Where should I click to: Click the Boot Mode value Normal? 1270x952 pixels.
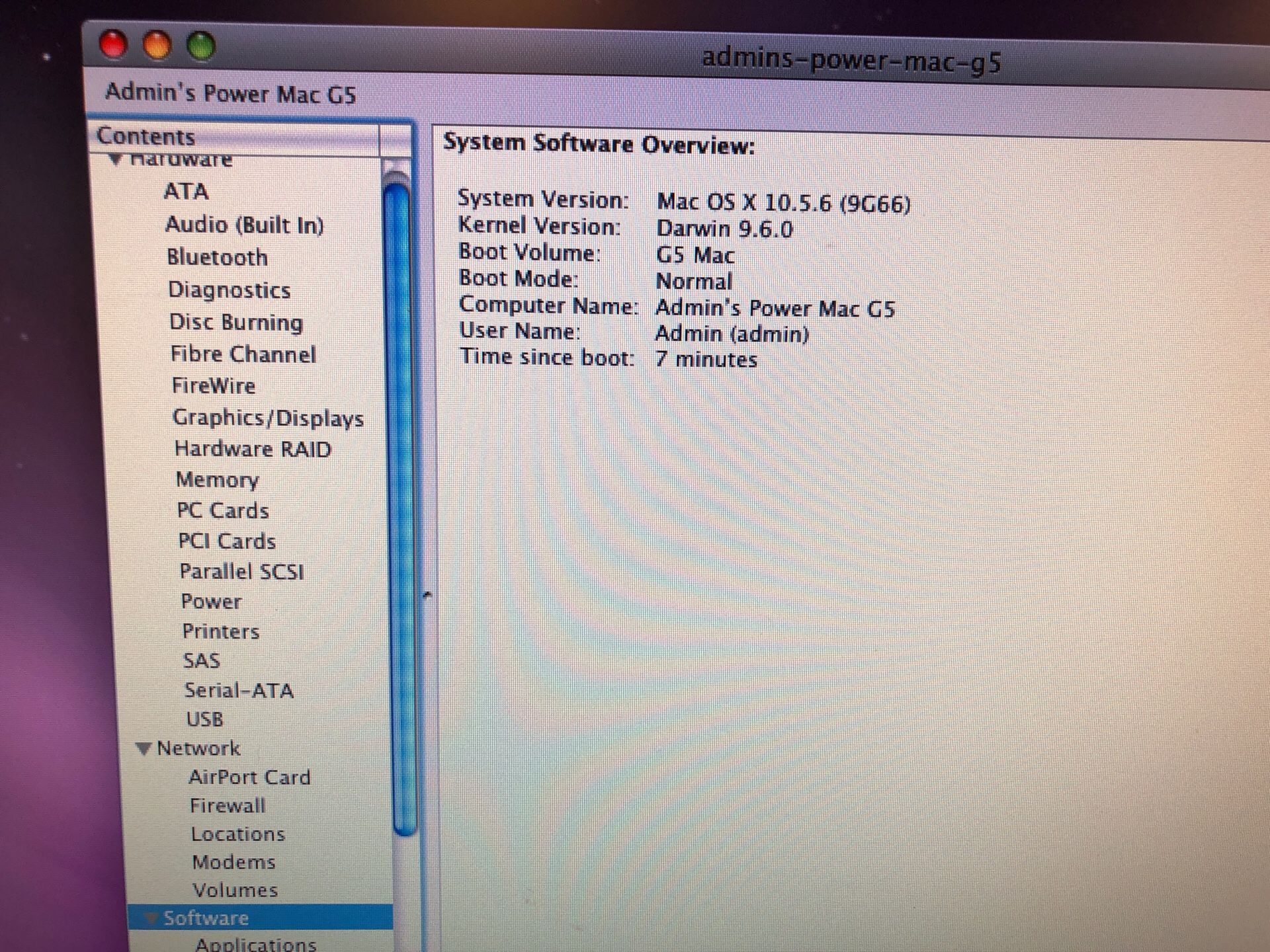[x=694, y=282]
